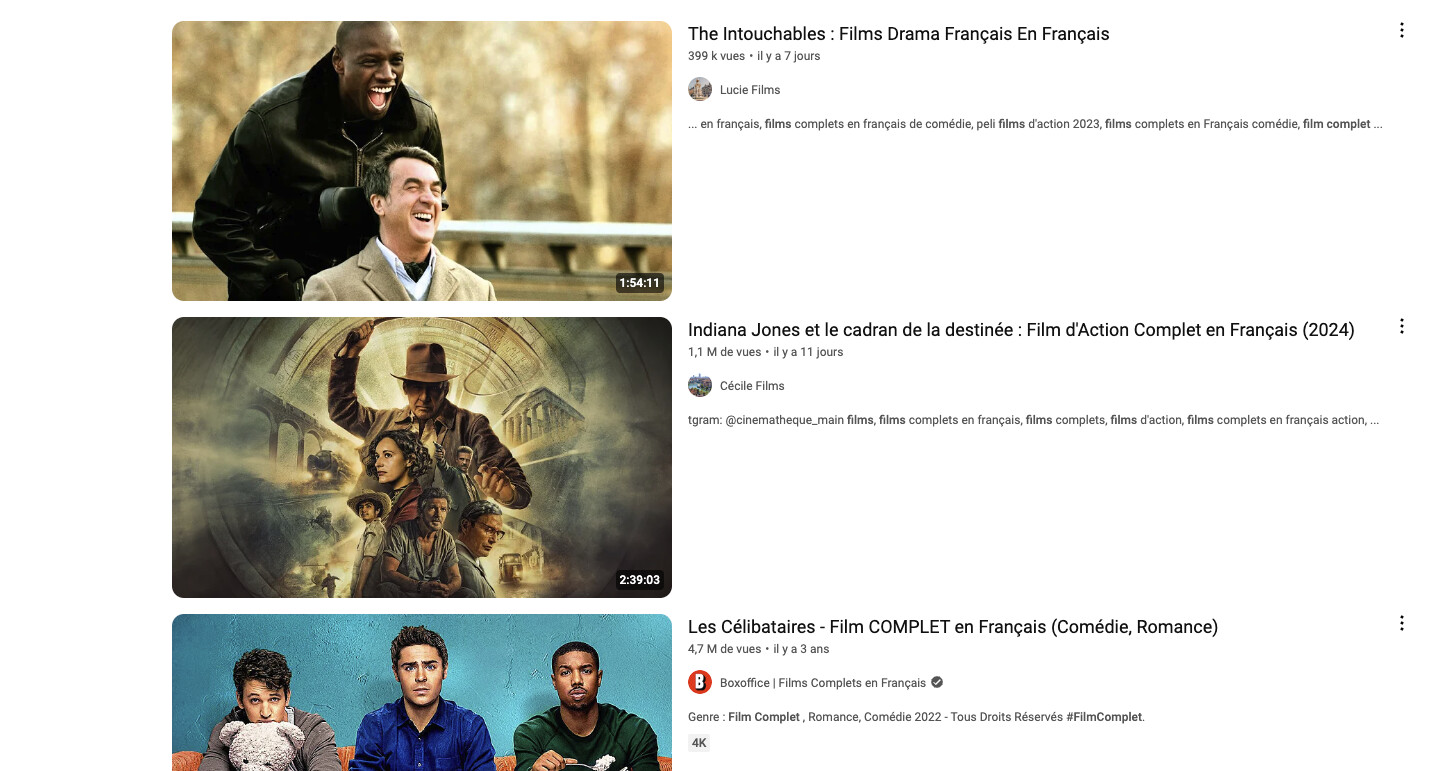This screenshot has height=771, width=1454.
Task: Open more options for Les Célibataires video
Action: pos(1401,623)
